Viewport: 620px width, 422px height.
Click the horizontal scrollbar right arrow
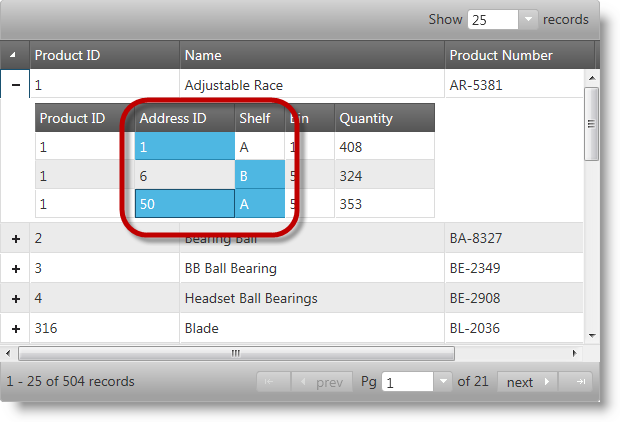coord(574,353)
